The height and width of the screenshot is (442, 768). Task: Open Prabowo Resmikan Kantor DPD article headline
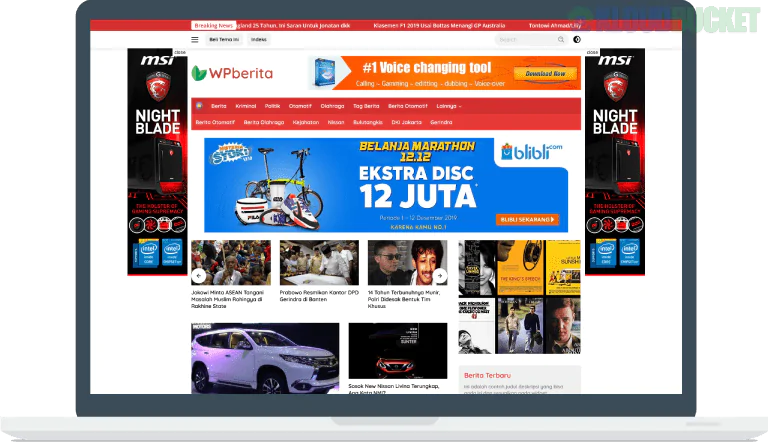click(319, 295)
